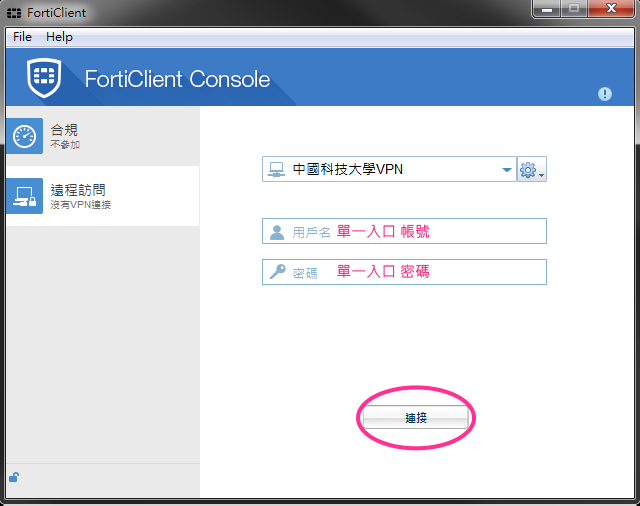Viewport: 640px width, 506px height.
Task: Click the computer icon in VPN dropdown
Action: (276, 169)
